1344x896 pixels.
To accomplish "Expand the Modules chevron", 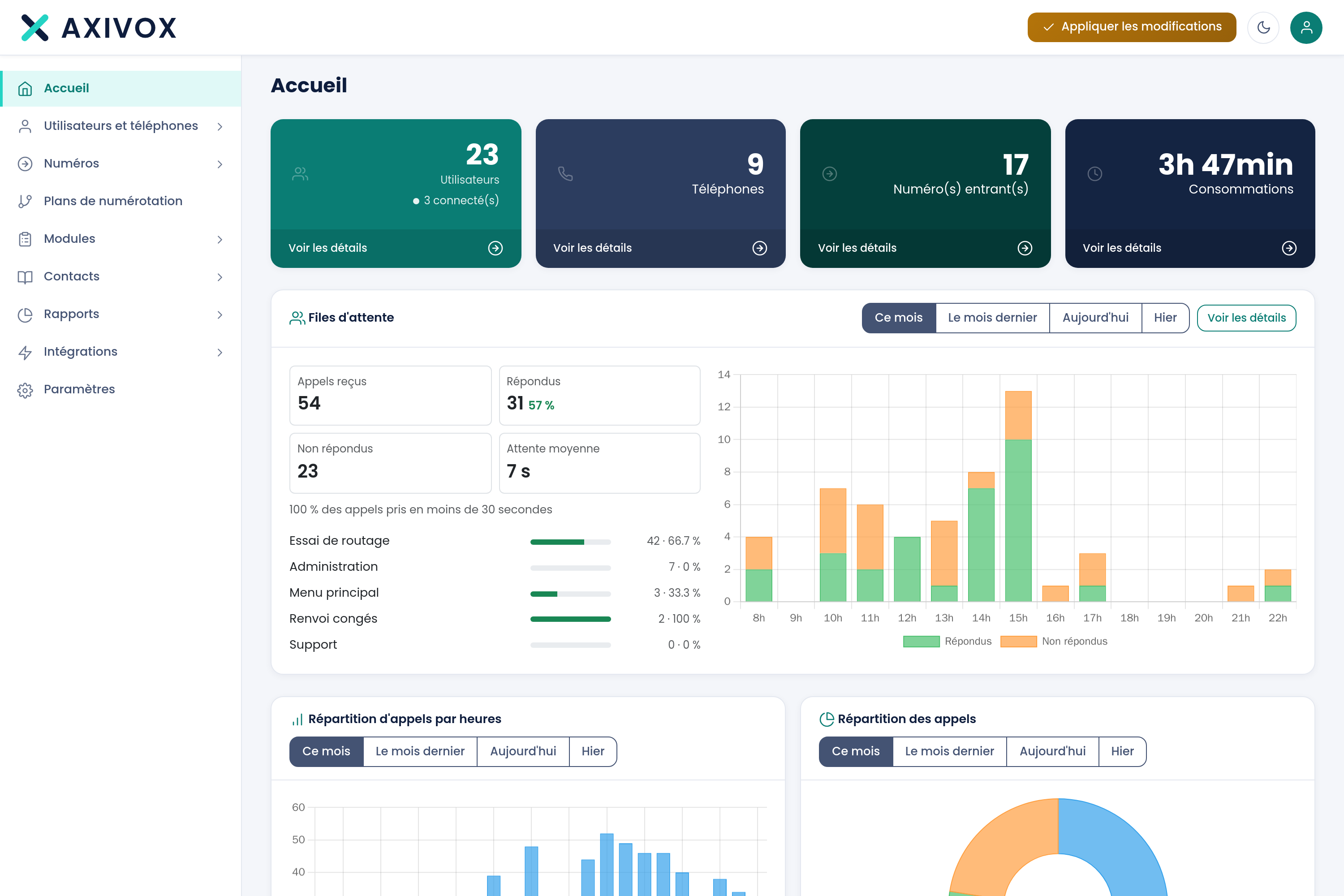I will pyautogui.click(x=220, y=239).
